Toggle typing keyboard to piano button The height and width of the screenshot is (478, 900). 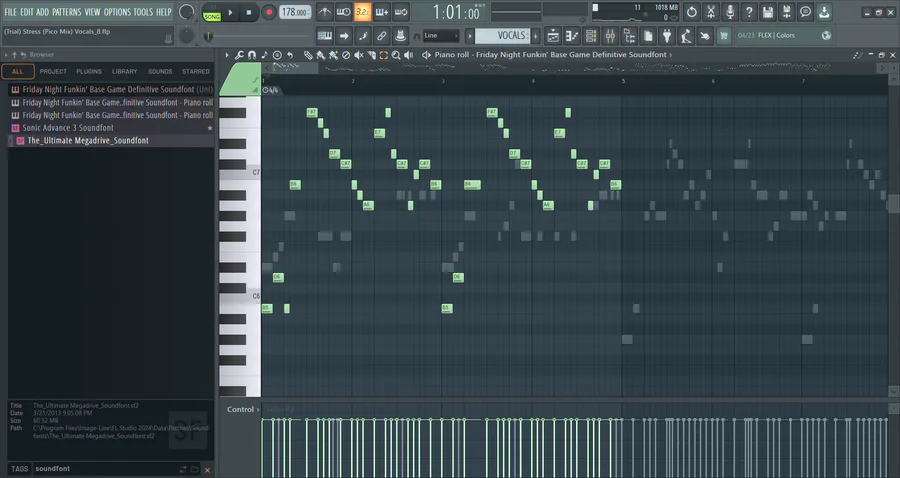click(x=324, y=36)
